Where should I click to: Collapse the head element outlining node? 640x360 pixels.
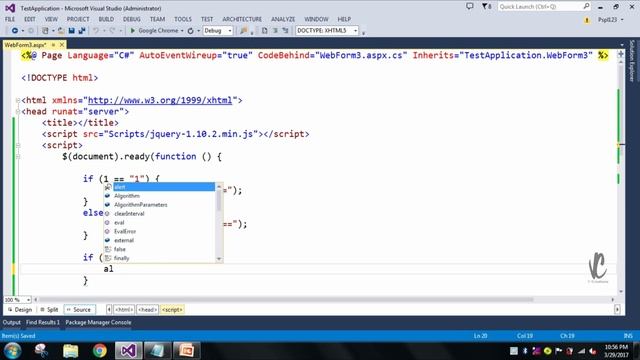click(x=18, y=111)
